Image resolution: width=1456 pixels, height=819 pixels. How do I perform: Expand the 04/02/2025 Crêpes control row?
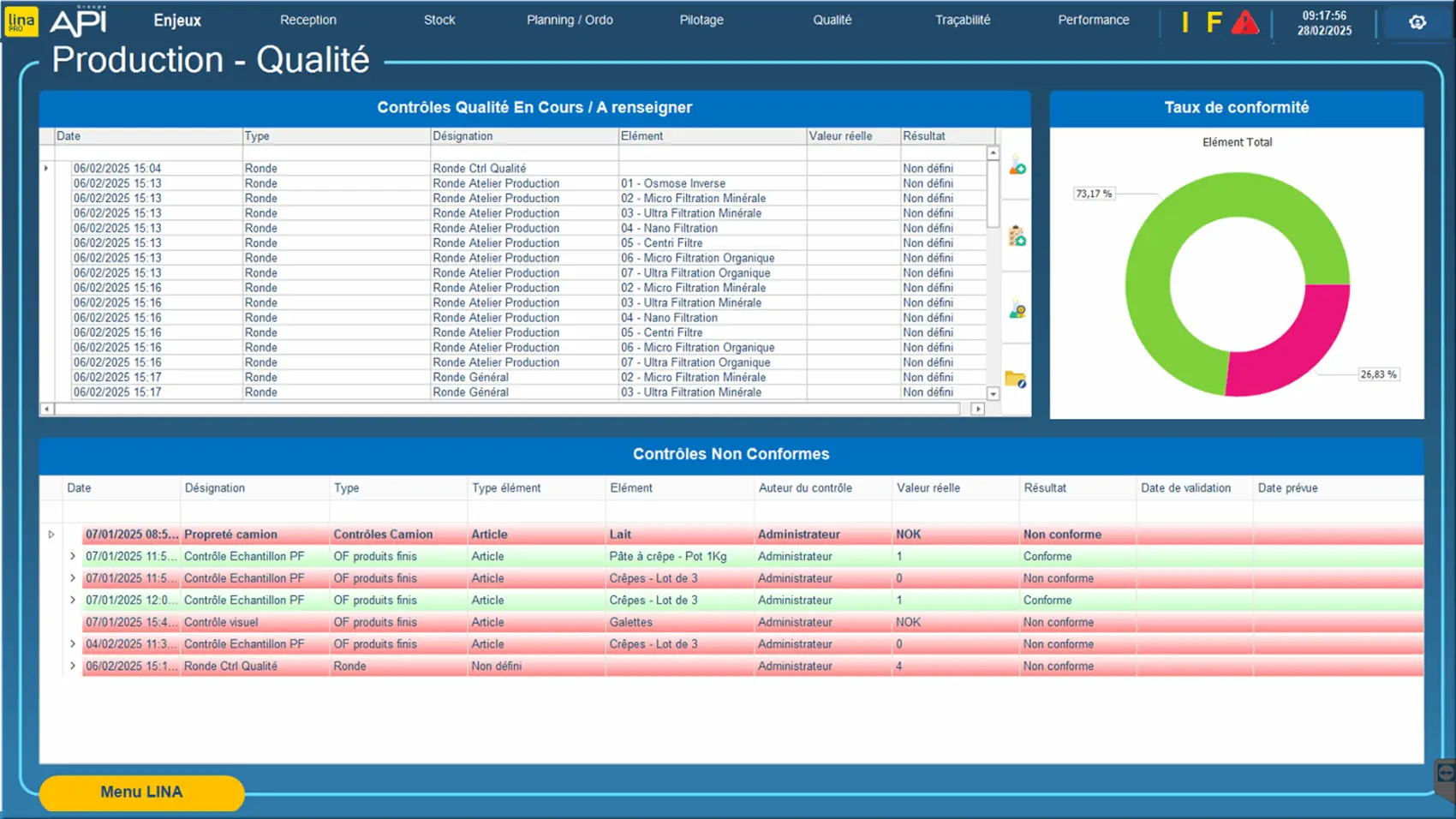pyautogui.click(x=73, y=644)
